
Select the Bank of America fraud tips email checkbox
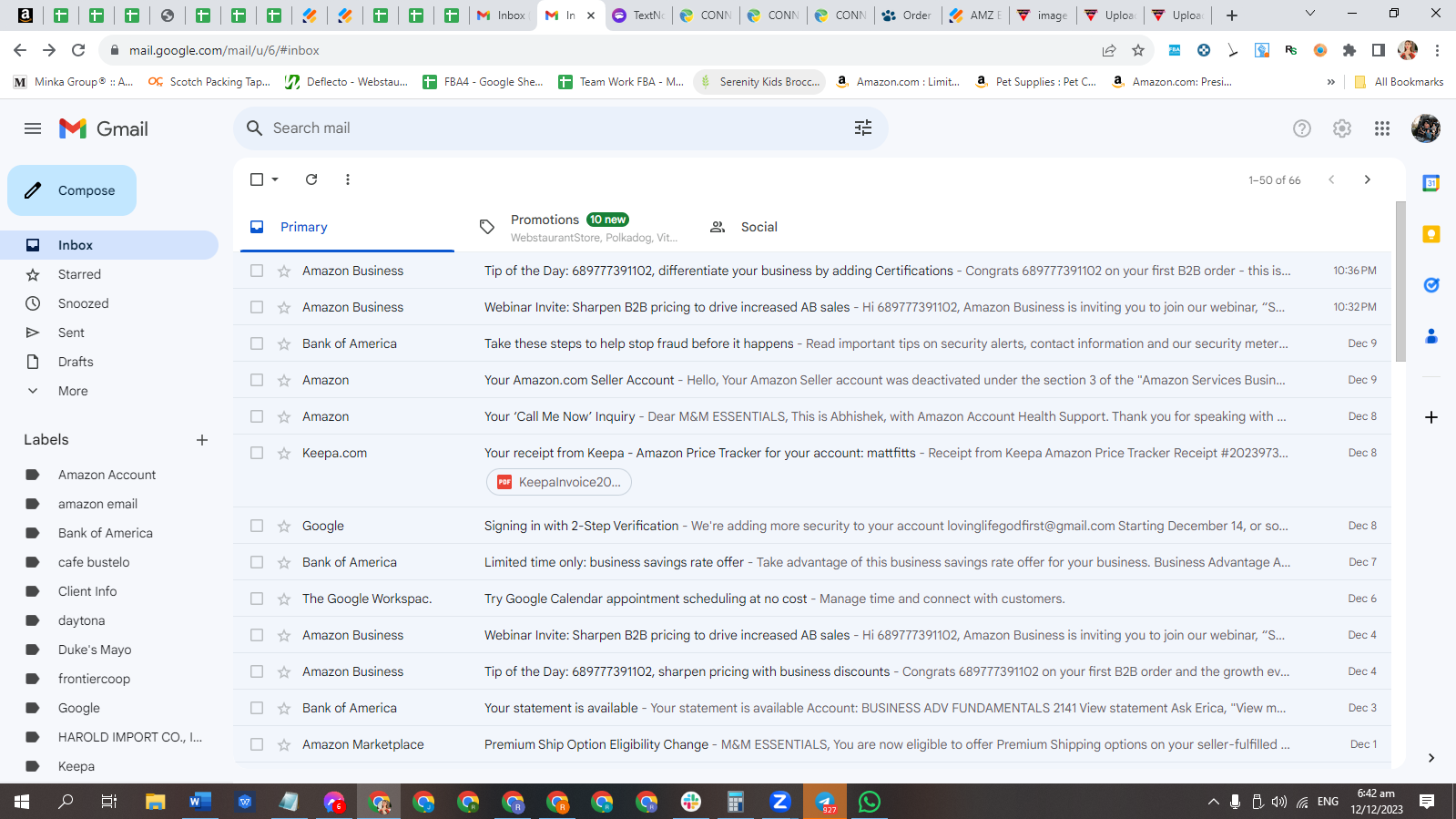coord(257,343)
